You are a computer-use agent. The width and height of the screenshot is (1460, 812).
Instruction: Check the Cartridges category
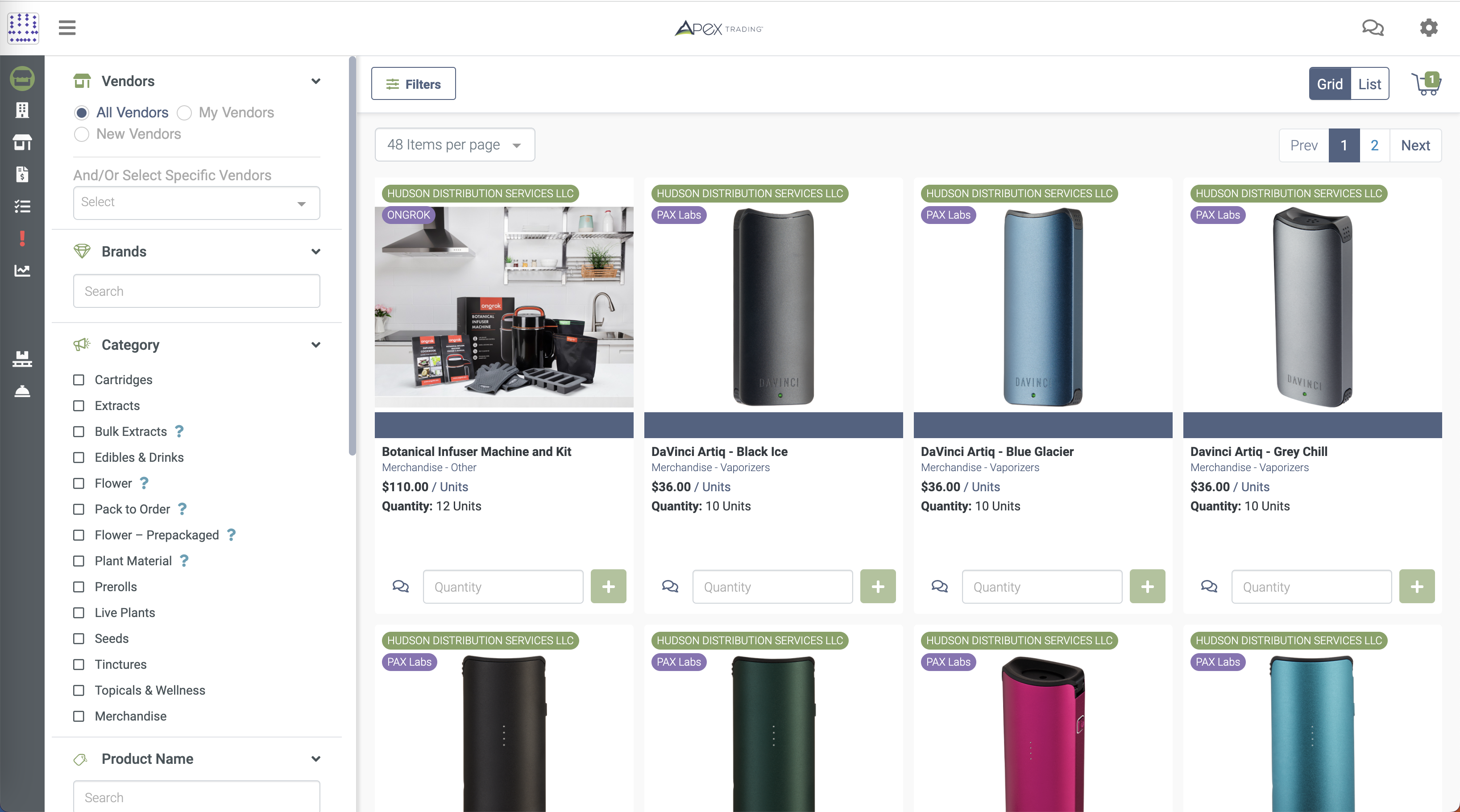(79, 380)
